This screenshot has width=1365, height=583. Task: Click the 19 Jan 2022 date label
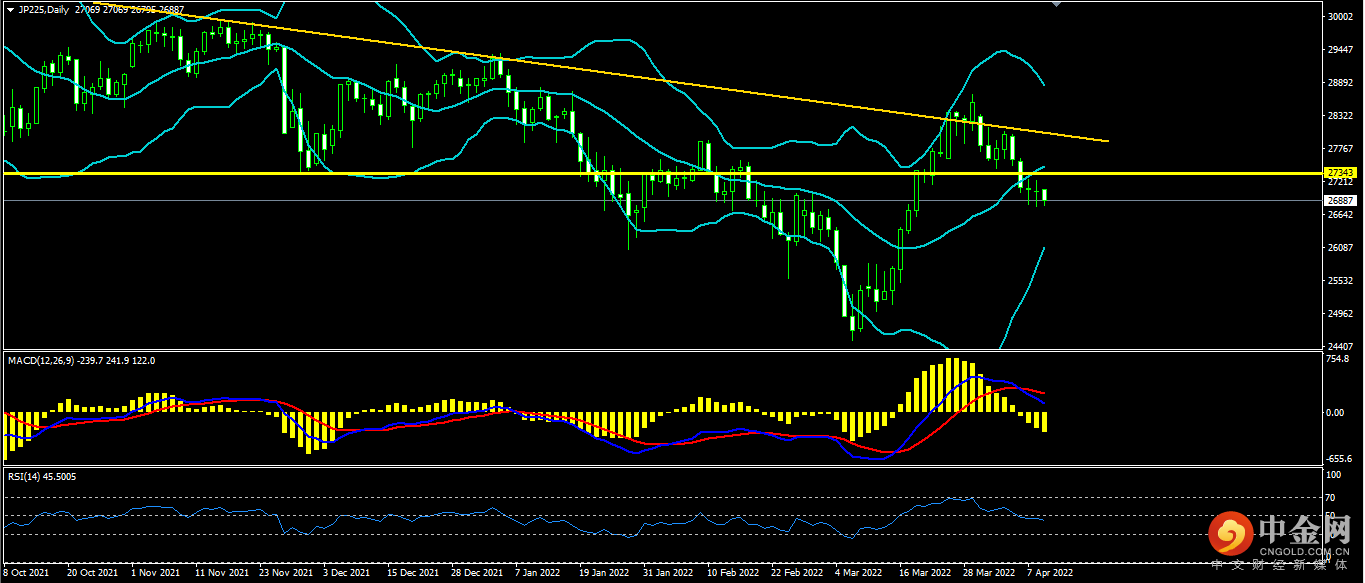606,574
